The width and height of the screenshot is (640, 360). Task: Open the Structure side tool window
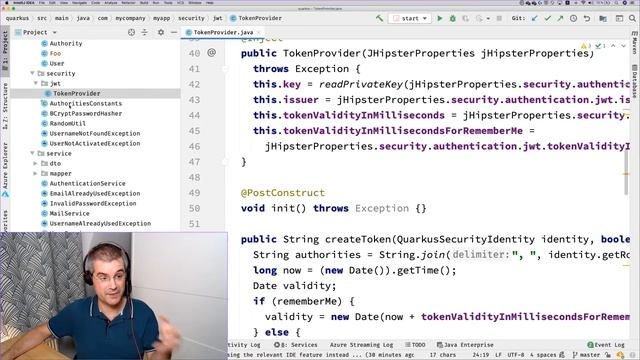[x=5, y=106]
